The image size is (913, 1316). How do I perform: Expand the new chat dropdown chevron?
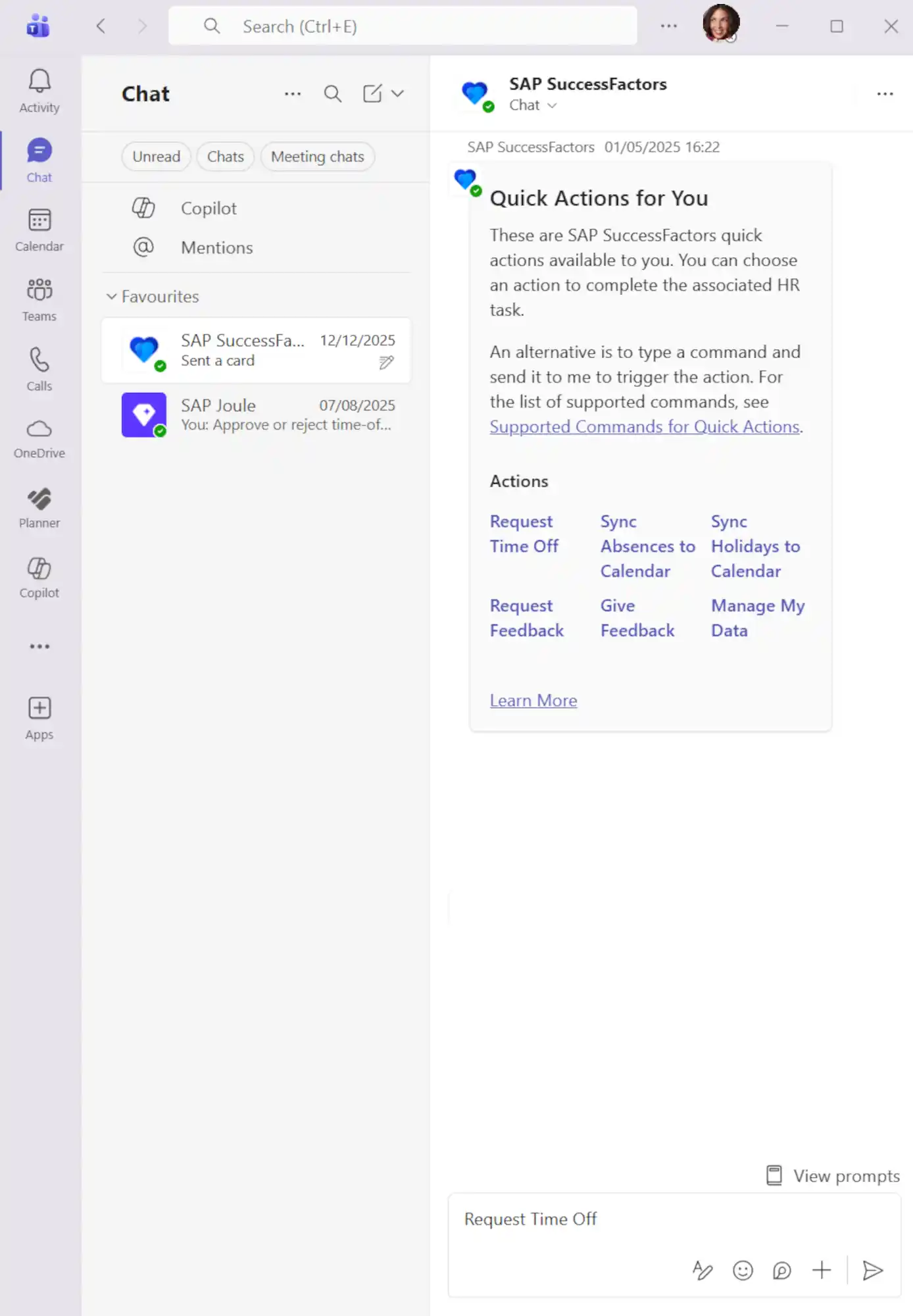pos(397,93)
